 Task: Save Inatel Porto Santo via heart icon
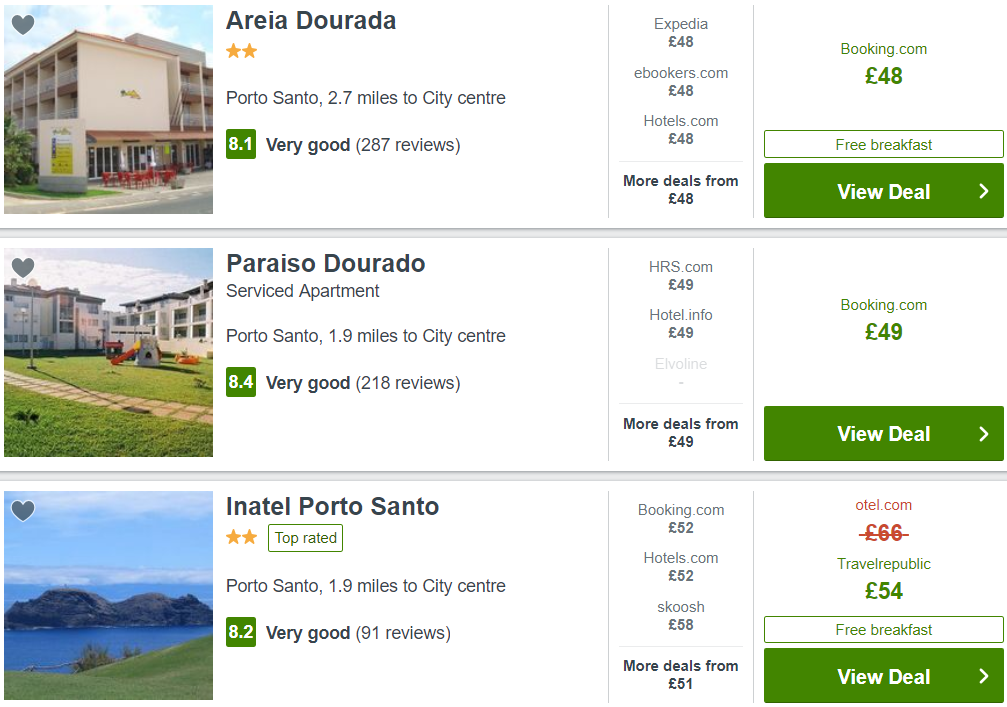[23, 511]
